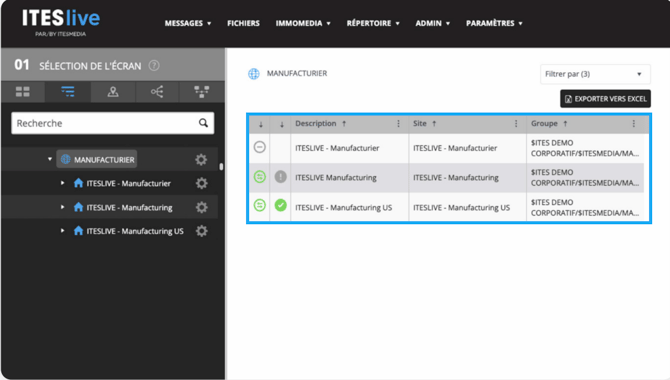
Task: Collapse the MANUFACTURIER tree node
Action: coord(50,159)
